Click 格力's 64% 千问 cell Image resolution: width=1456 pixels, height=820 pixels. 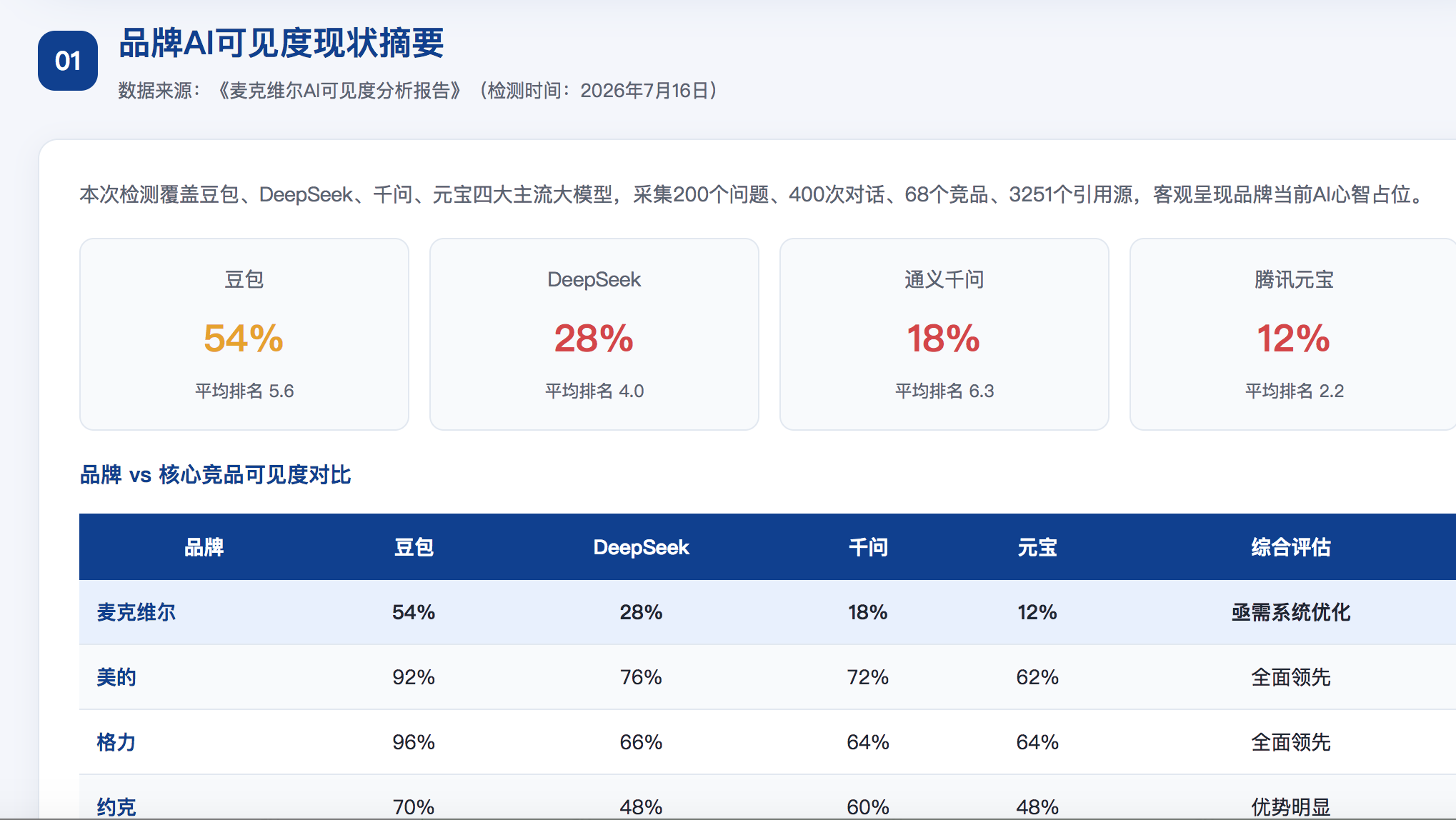868,742
